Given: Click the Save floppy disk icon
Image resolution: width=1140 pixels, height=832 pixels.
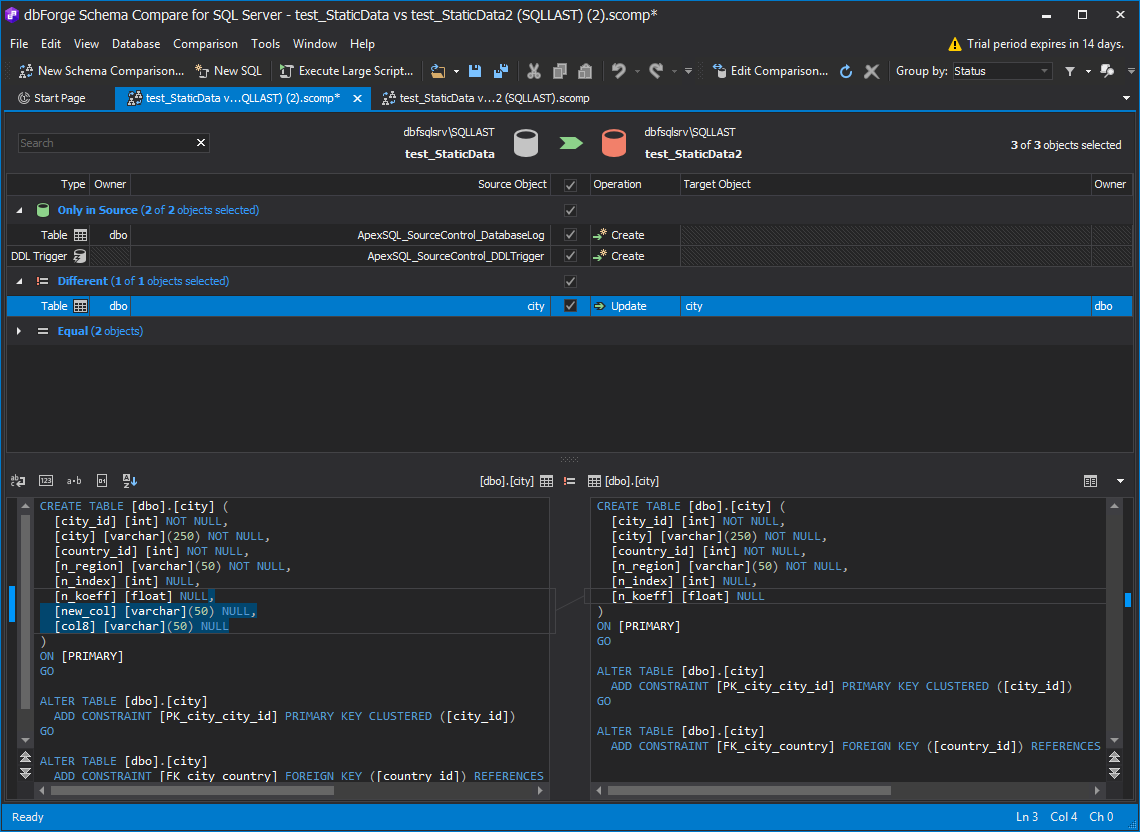Looking at the screenshot, I should coord(475,71).
